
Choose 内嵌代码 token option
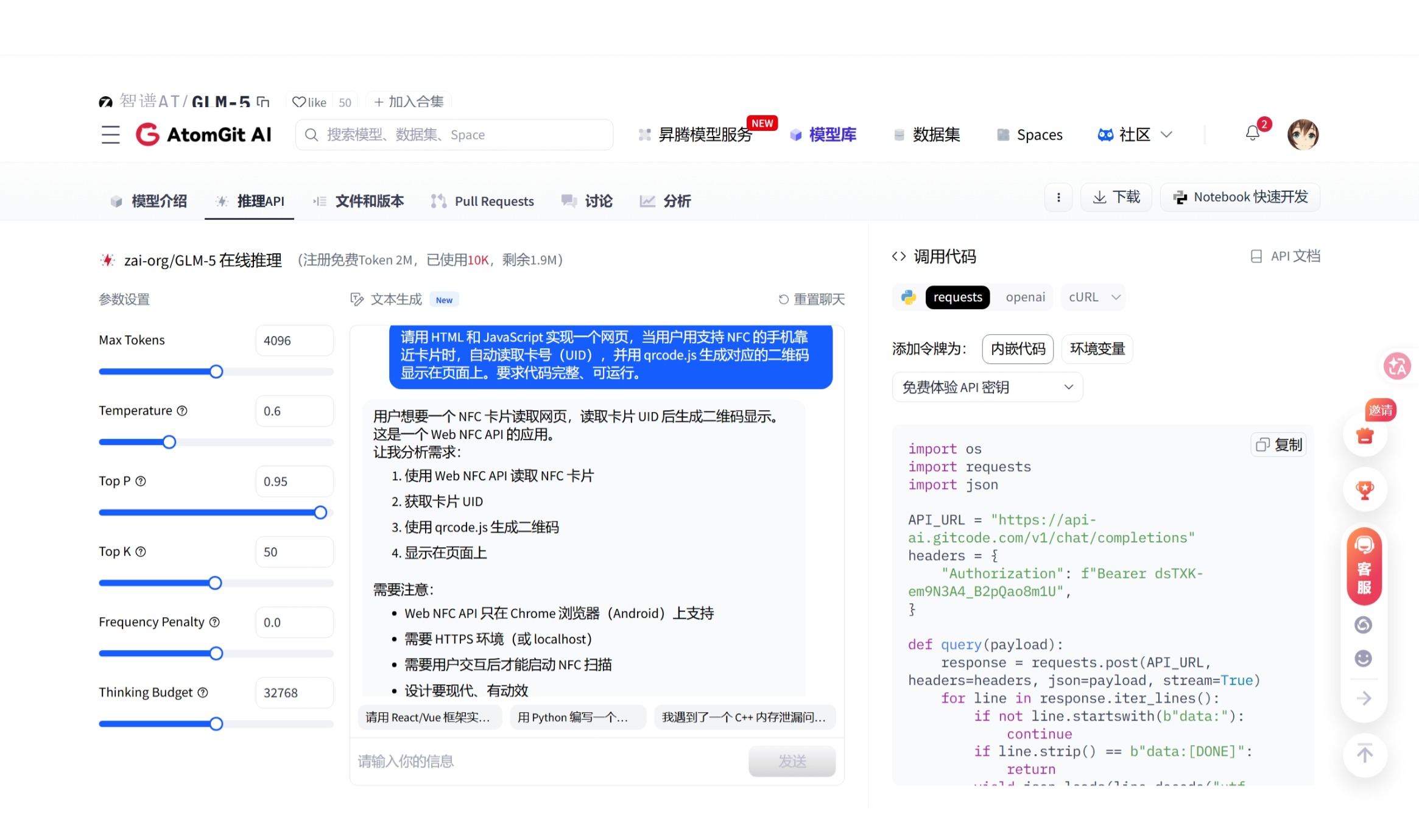click(x=1018, y=349)
